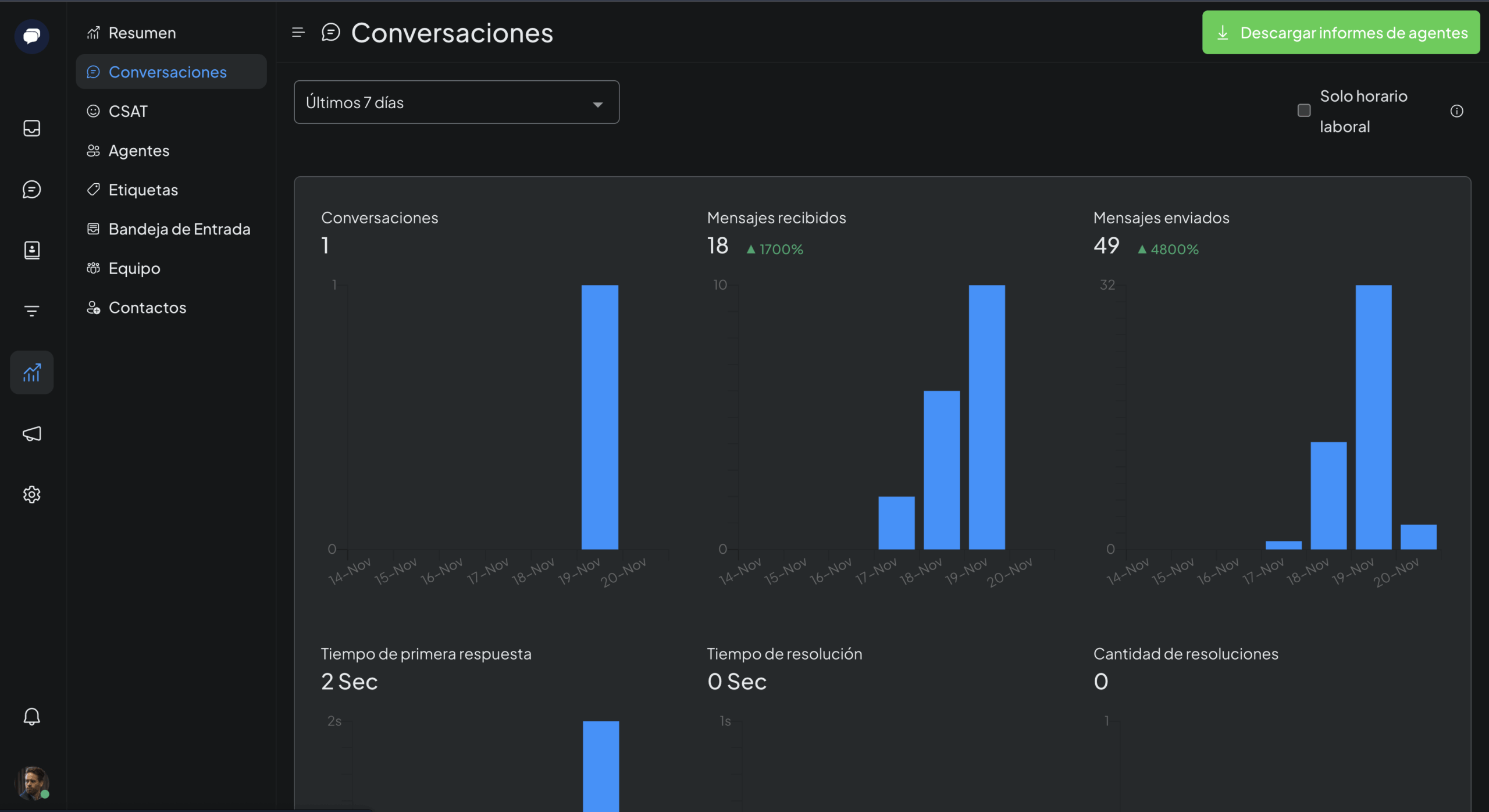The height and width of the screenshot is (812, 1489).
Task: Click the filter lines icon in left rail
Action: 31,311
